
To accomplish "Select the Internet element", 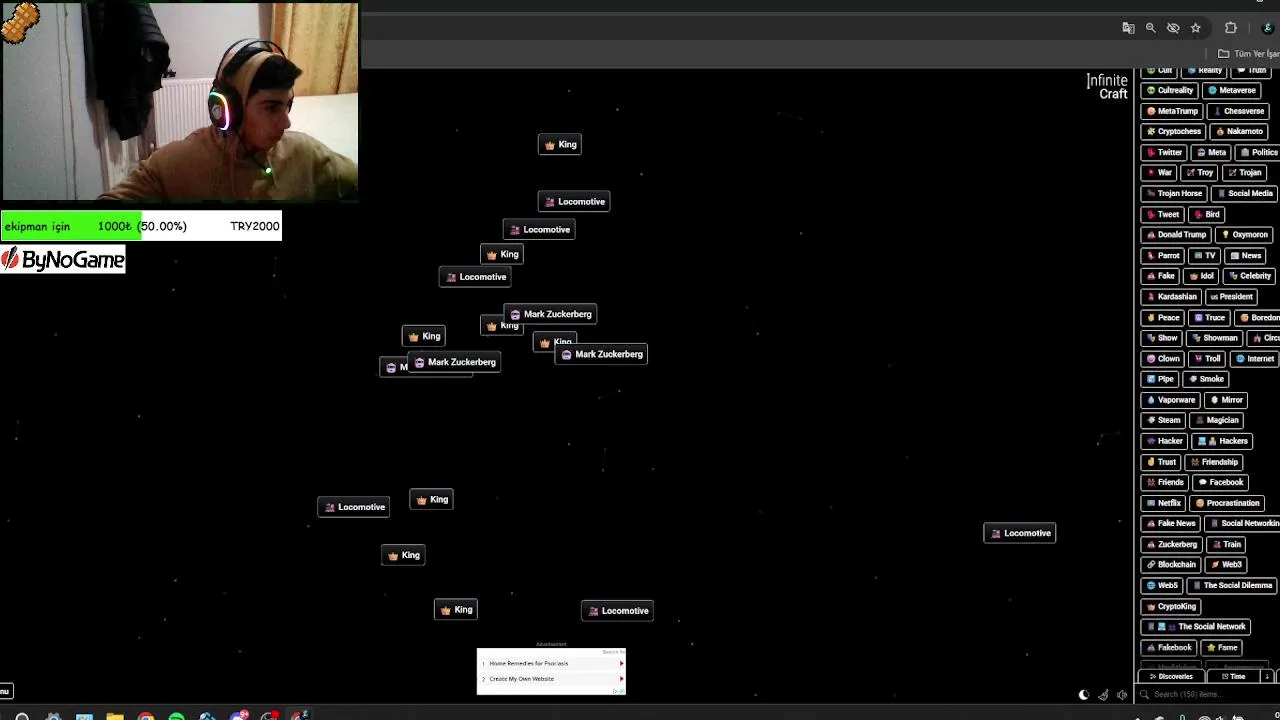I will click(x=1255, y=358).
